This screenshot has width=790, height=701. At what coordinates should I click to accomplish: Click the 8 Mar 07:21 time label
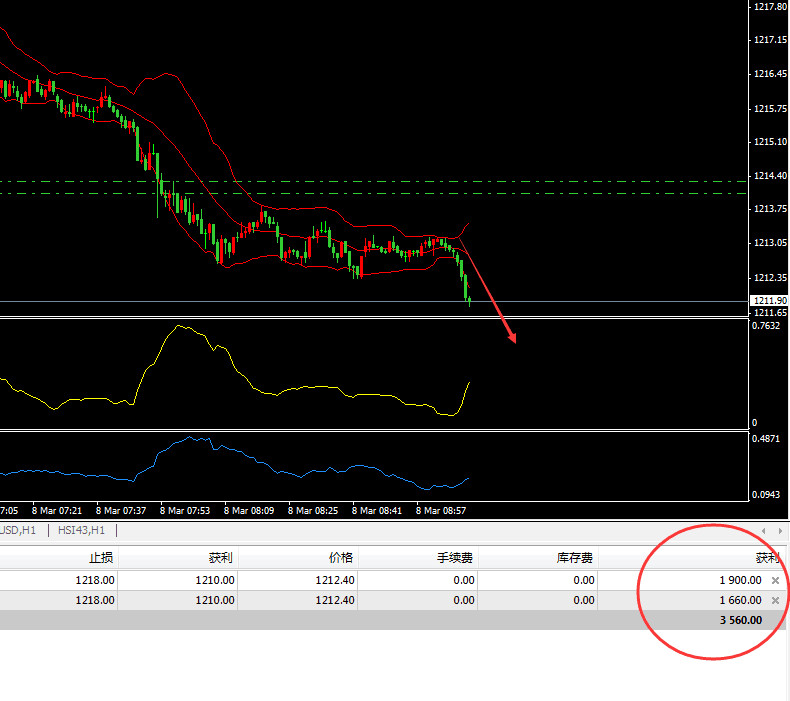(x=56, y=511)
